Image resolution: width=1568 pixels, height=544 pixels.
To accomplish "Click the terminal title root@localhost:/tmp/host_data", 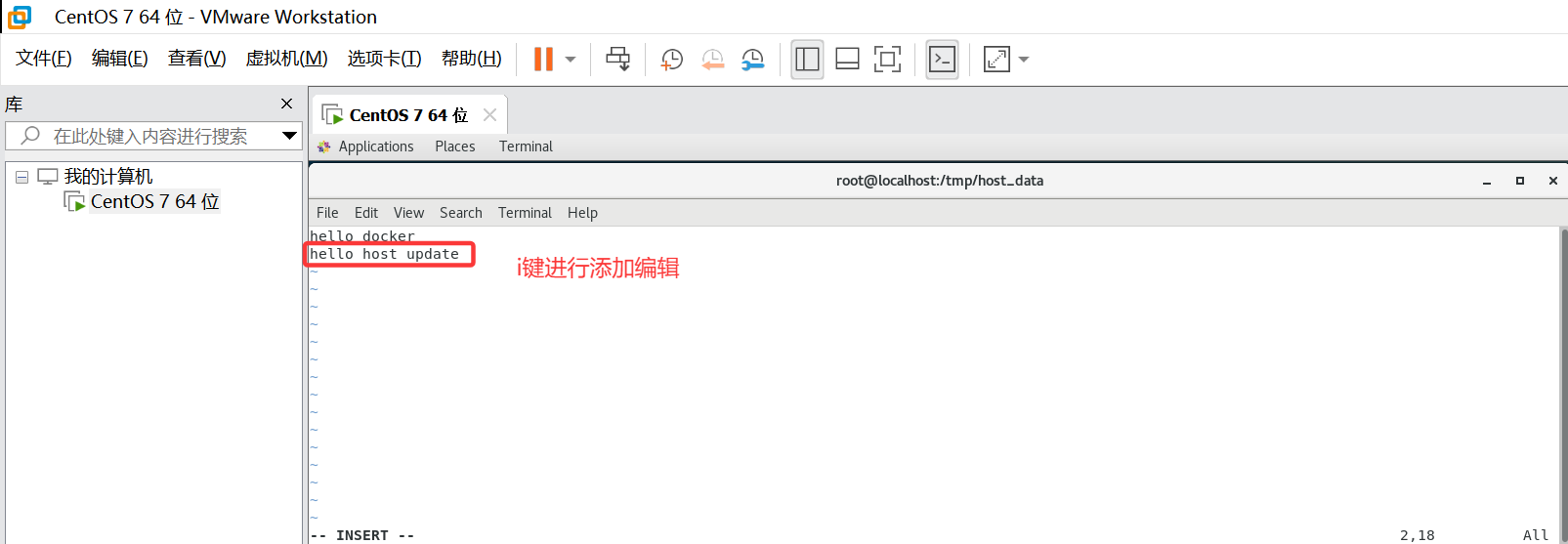I will click(940, 181).
